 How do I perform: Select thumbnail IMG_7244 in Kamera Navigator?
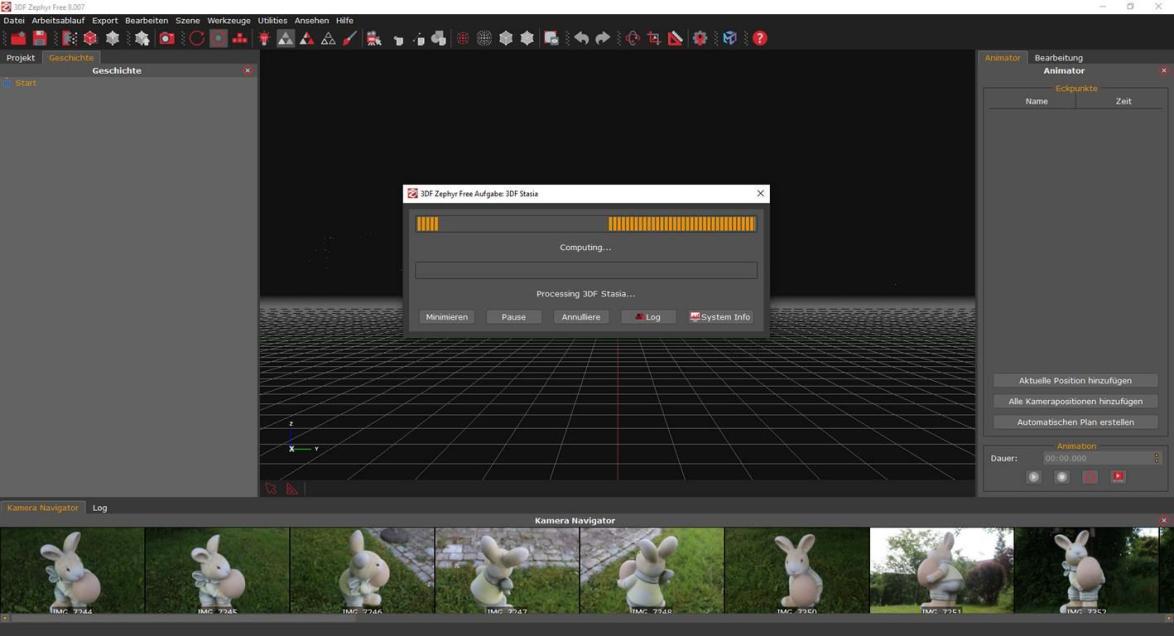click(x=72, y=571)
